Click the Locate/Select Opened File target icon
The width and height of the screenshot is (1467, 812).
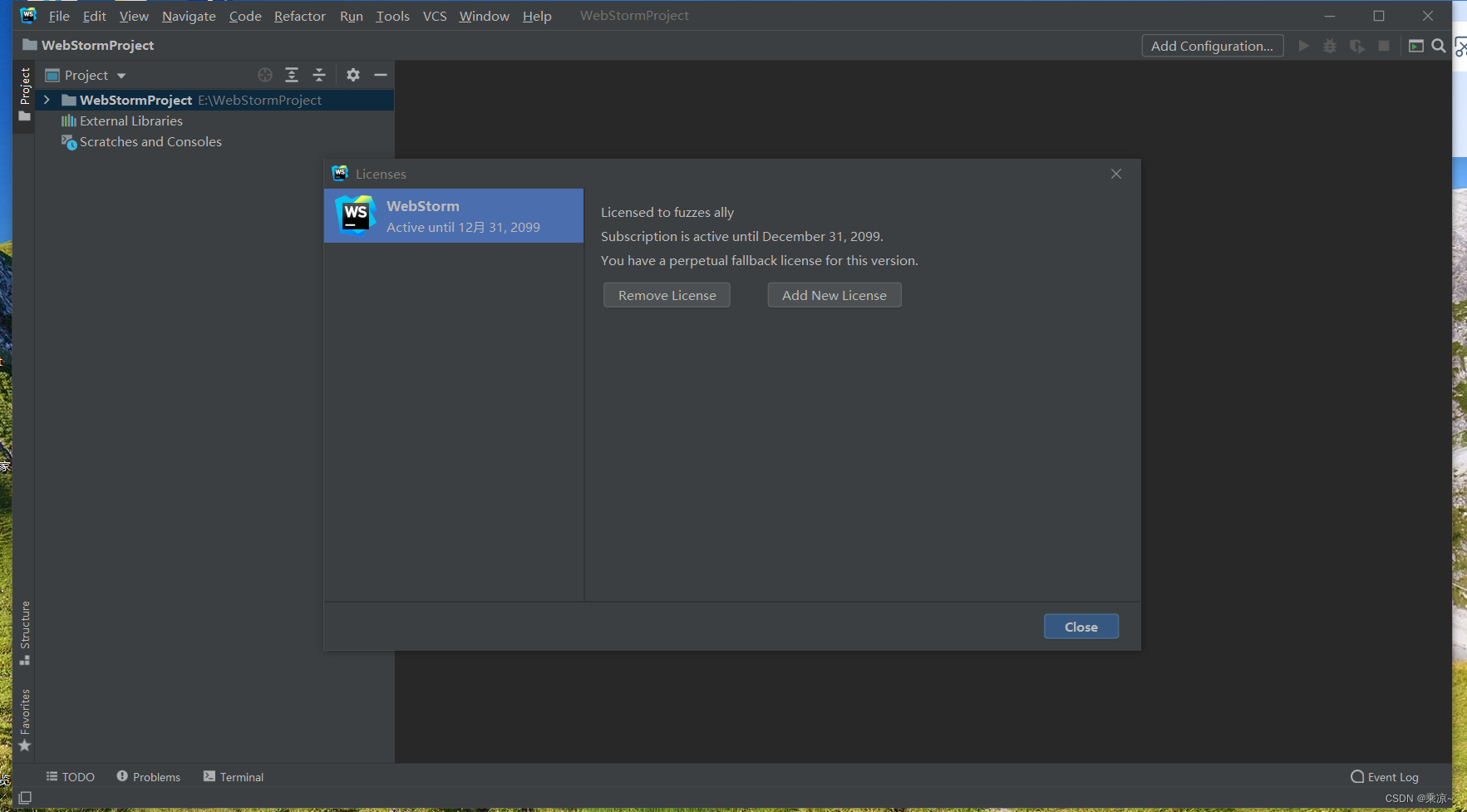265,75
